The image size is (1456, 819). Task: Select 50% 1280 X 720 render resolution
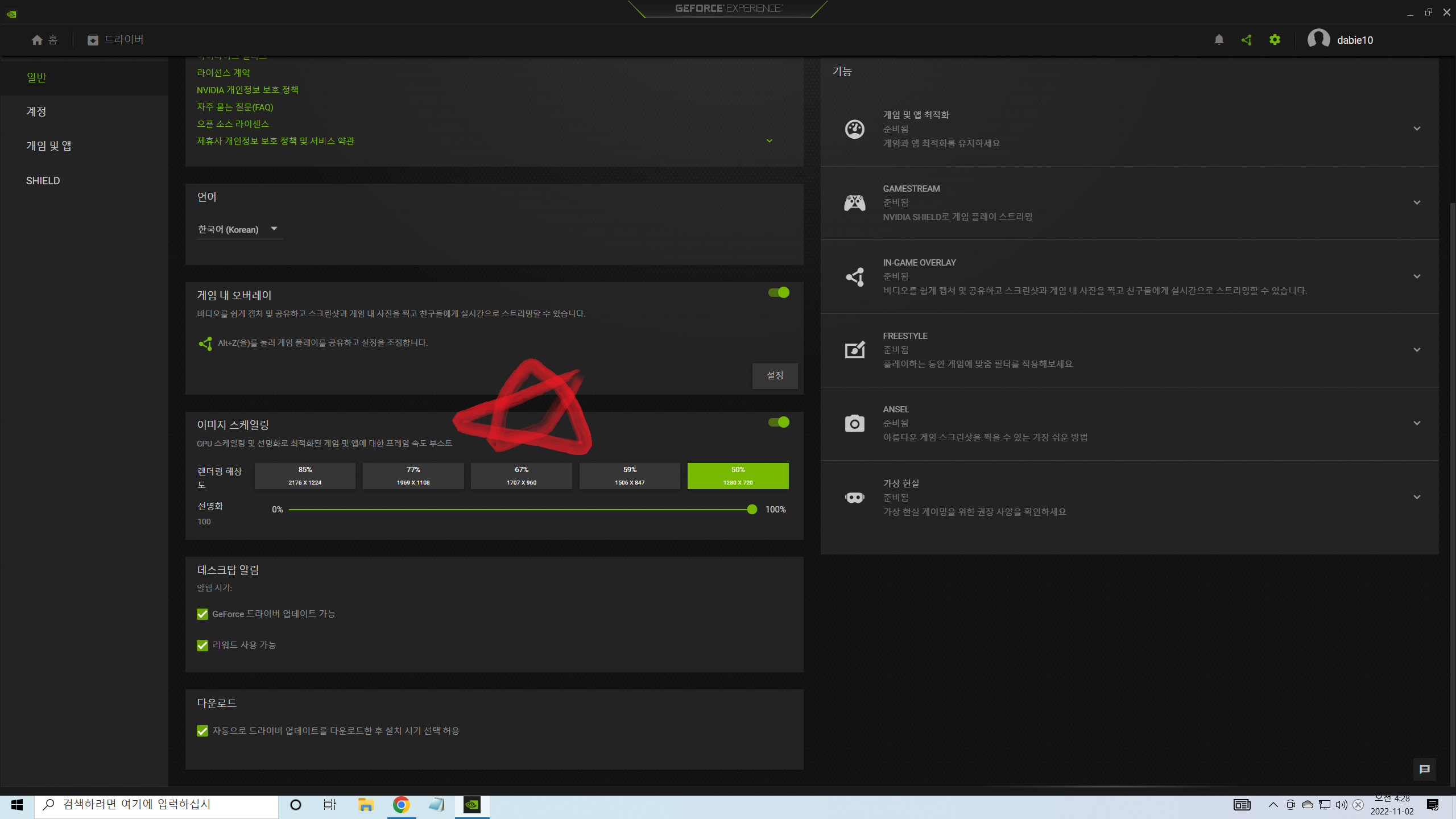click(x=738, y=476)
